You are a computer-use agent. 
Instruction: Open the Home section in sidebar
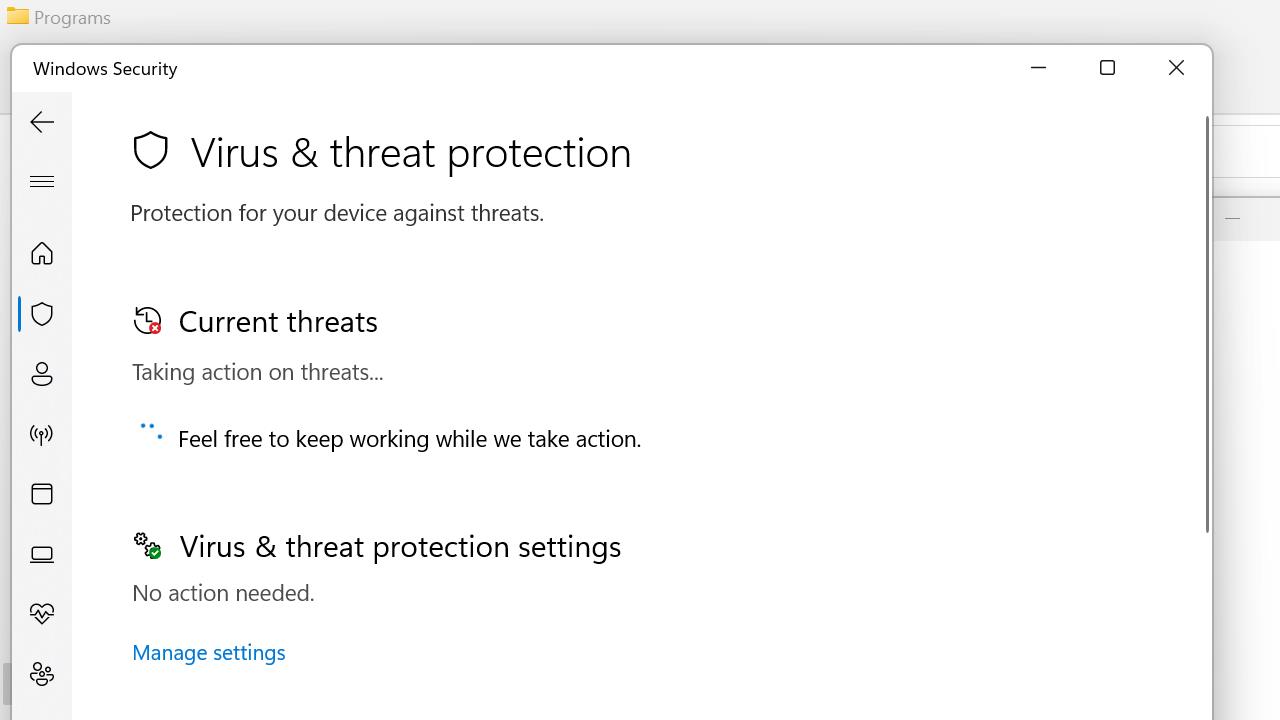(x=42, y=253)
